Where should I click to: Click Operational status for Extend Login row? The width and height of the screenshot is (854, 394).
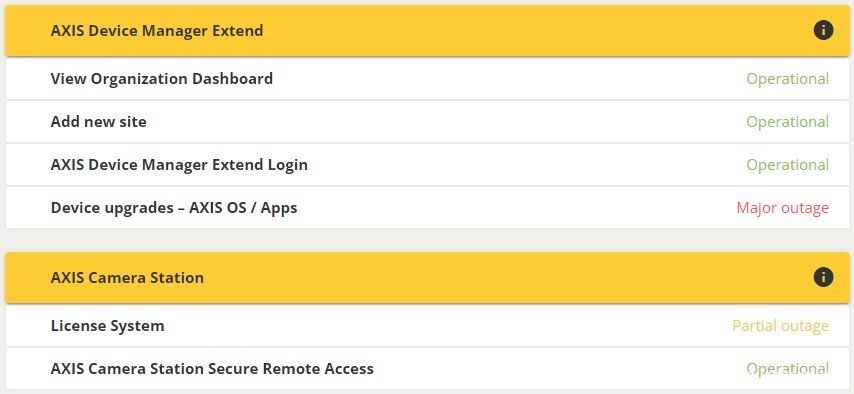[788, 165]
